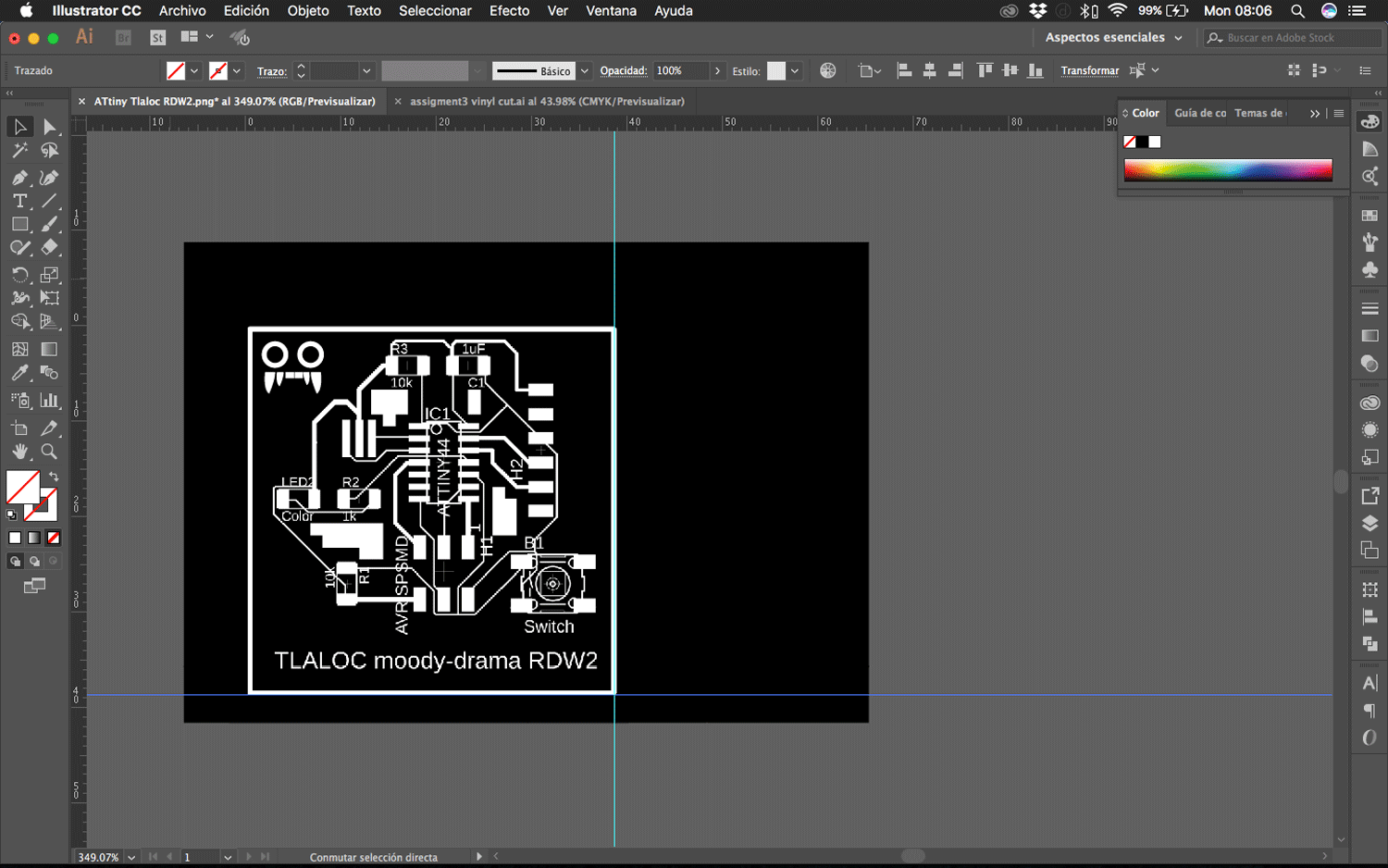The height and width of the screenshot is (868, 1388).
Task: Select the Paintbrush tool
Action: point(50,224)
